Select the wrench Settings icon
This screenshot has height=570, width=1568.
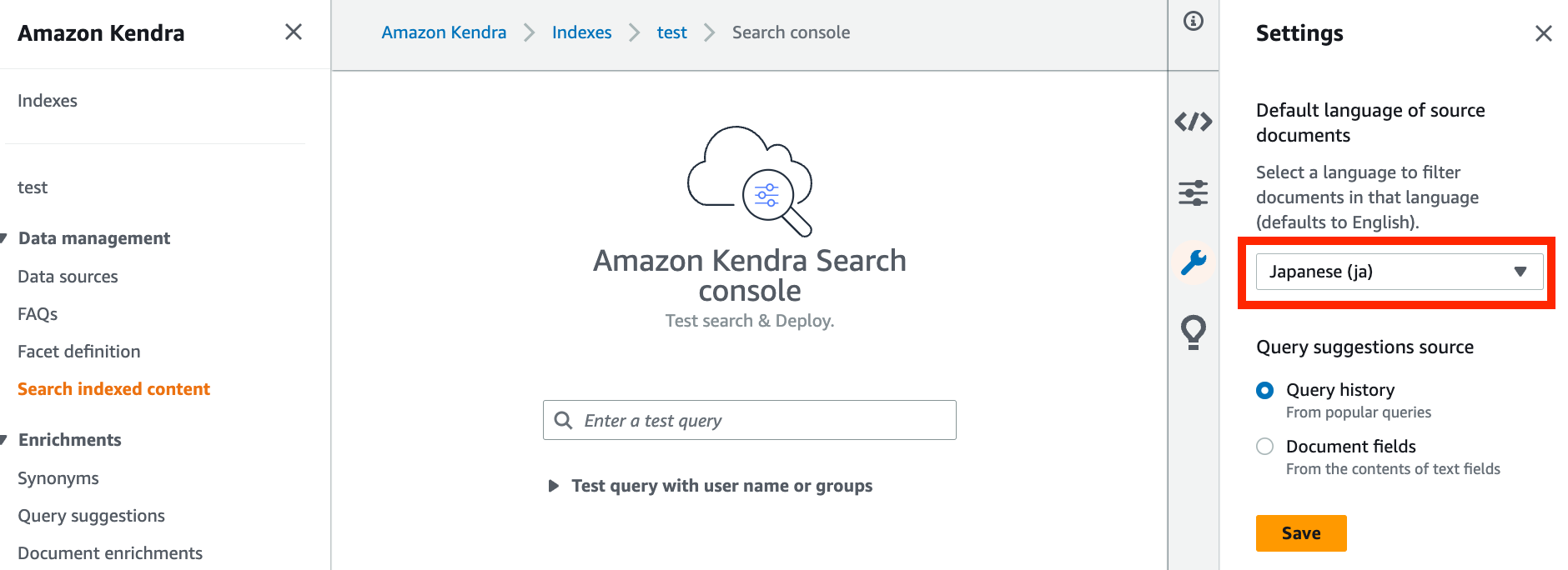tap(1193, 261)
